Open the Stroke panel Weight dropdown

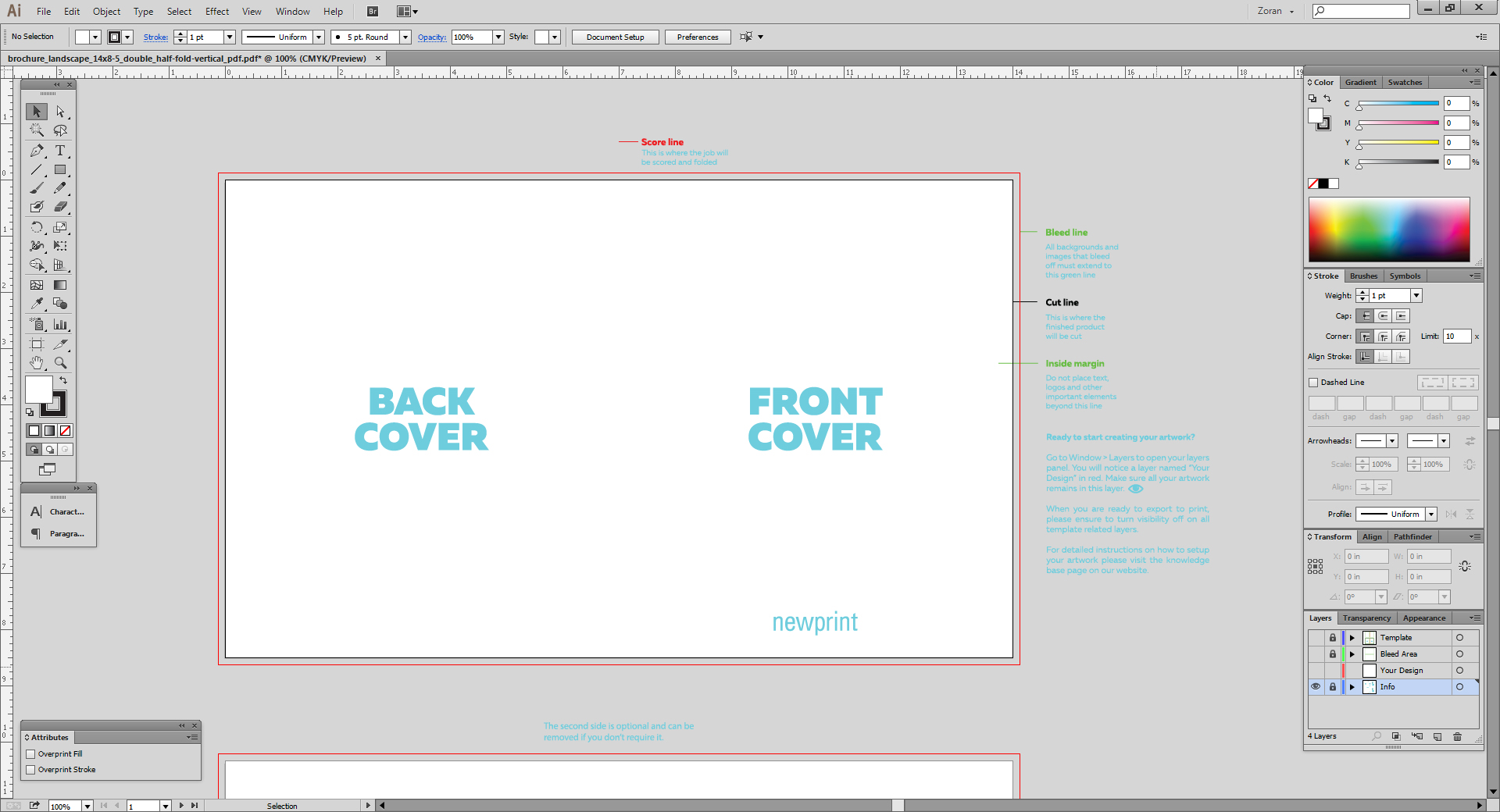point(1416,296)
